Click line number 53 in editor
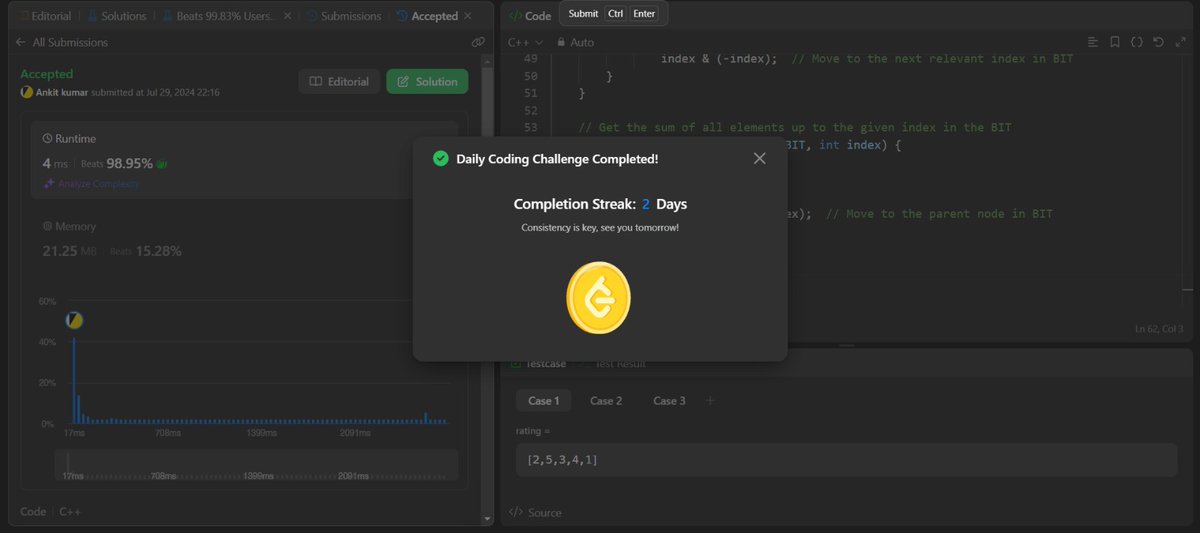This screenshot has width=1200, height=533. tap(530, 127)
